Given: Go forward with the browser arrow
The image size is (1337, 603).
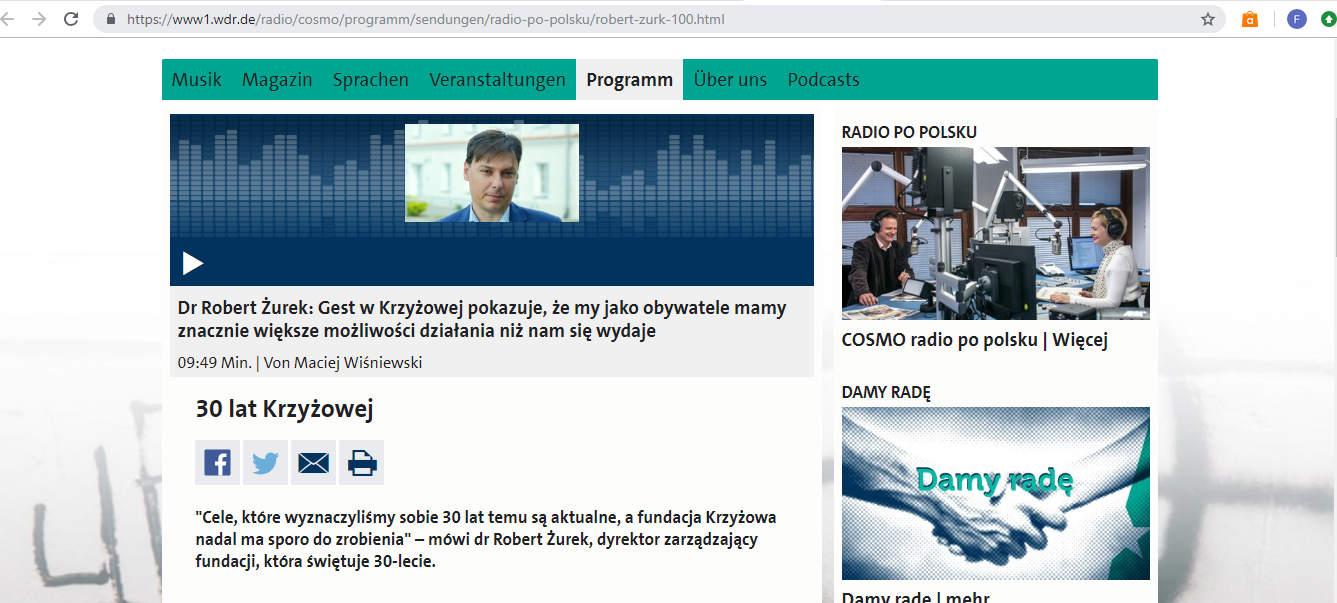Looking at the screenshot, I should (x=39, y=19).
